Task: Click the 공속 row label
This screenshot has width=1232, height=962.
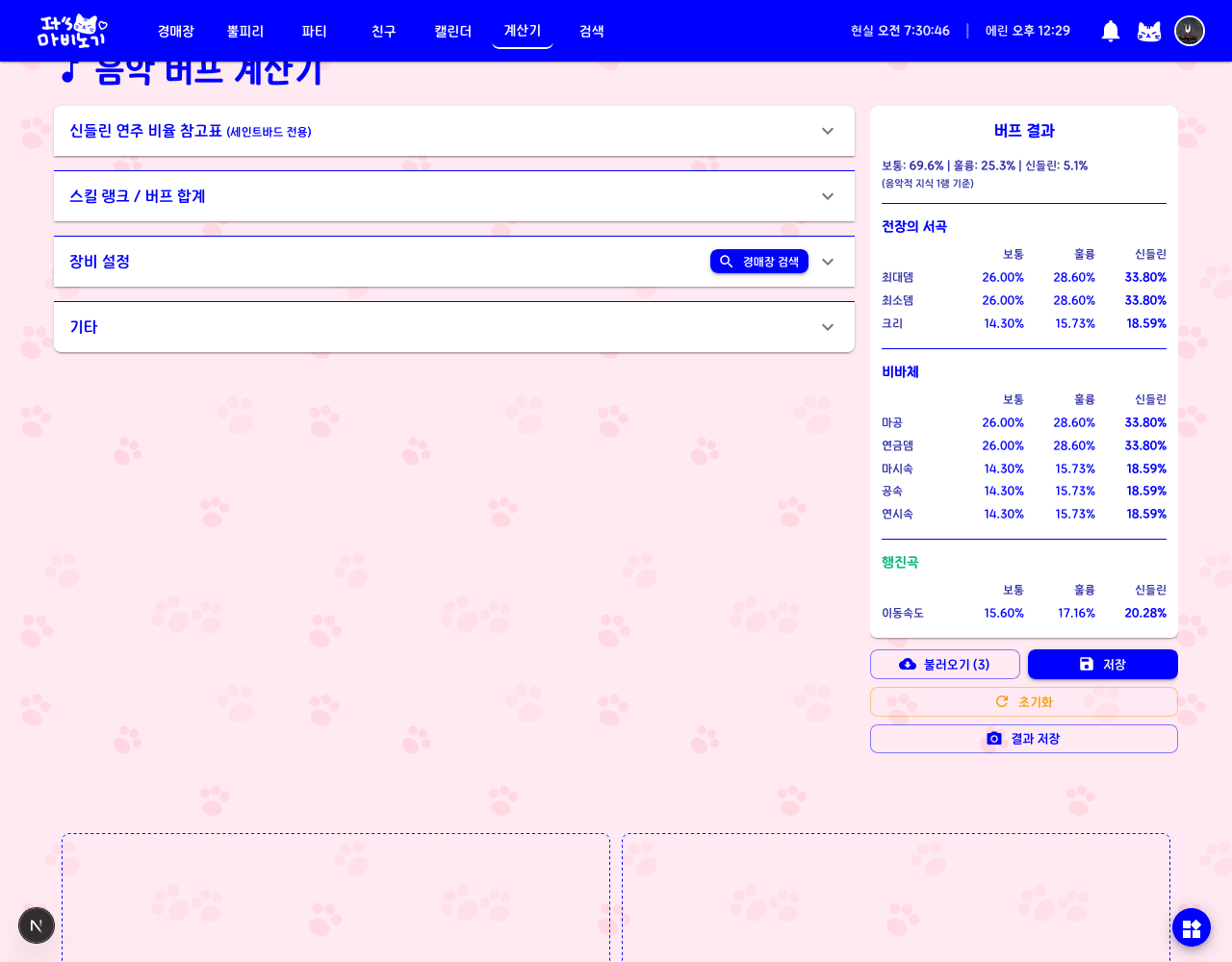Action: (x=892, y=491)
